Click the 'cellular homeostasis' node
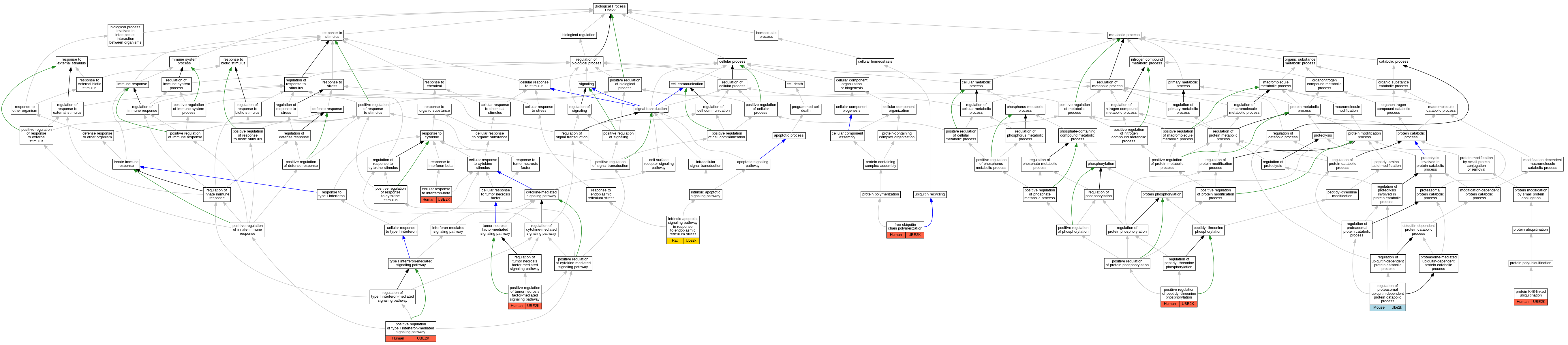This screenshot has height=345, width=1568. 875,61
